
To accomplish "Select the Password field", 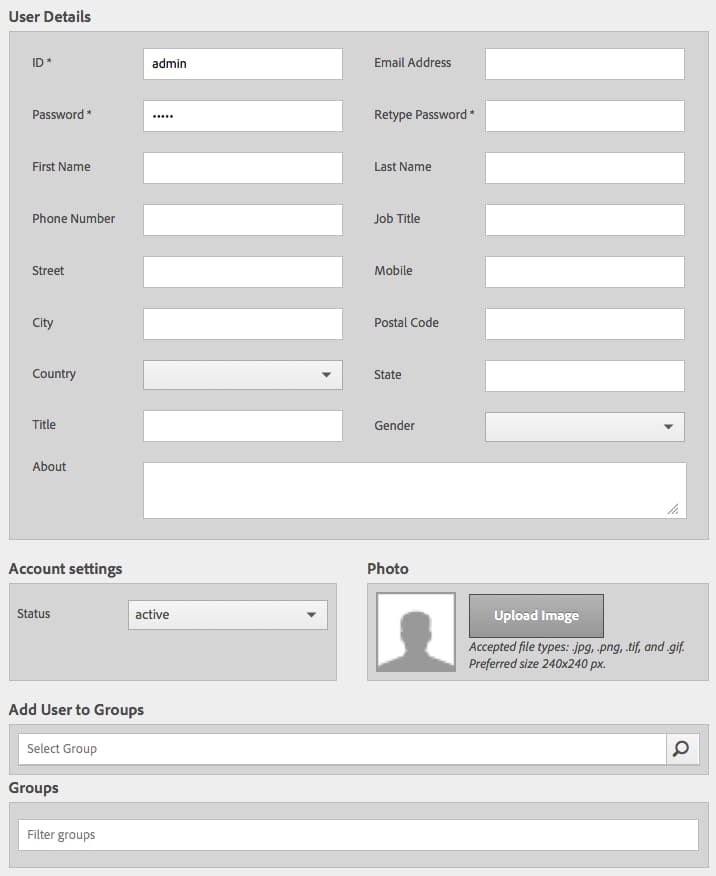I will (x=242, y=116).
